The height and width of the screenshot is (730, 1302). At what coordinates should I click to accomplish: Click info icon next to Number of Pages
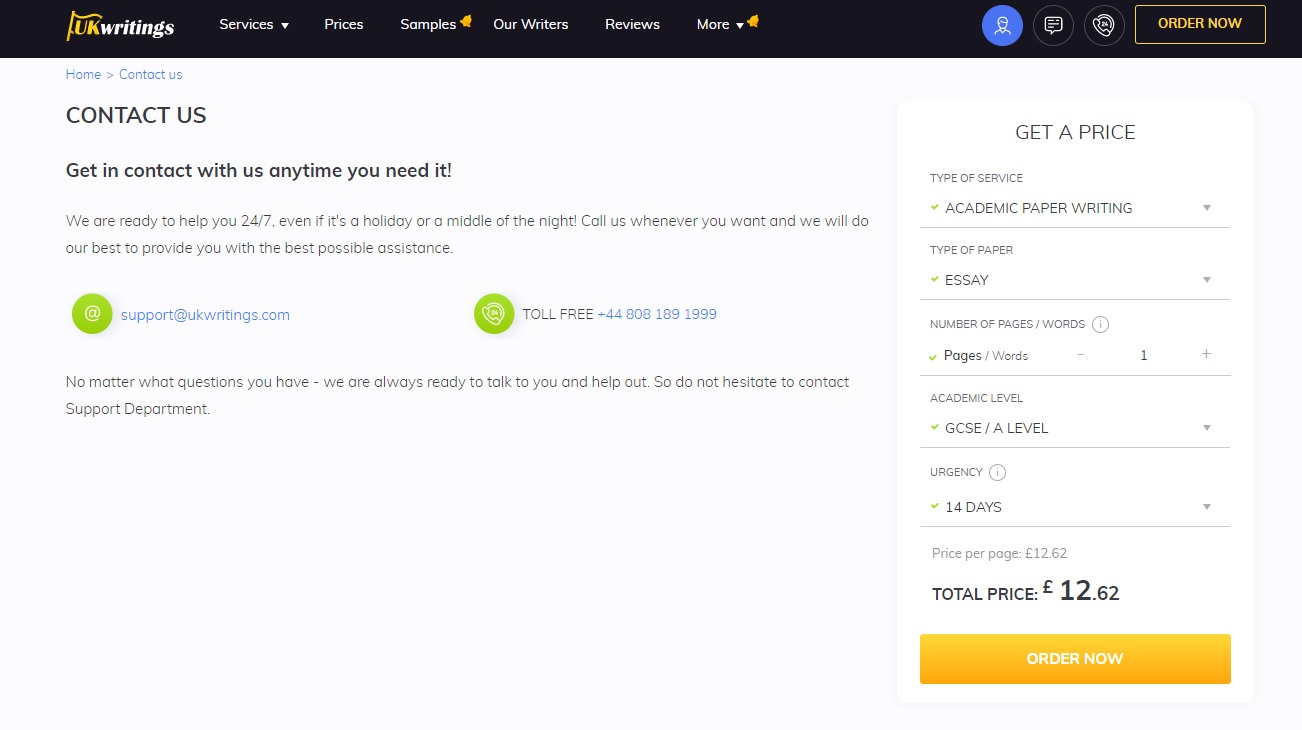coord(1101,324)
